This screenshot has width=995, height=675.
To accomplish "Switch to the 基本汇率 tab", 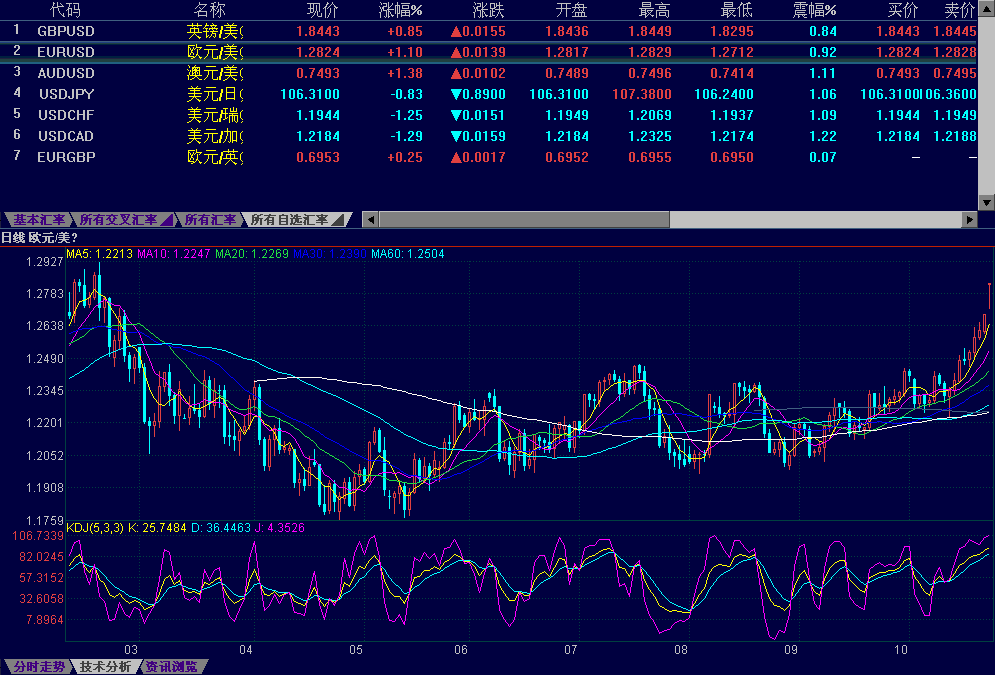I will tap(38, 220).
